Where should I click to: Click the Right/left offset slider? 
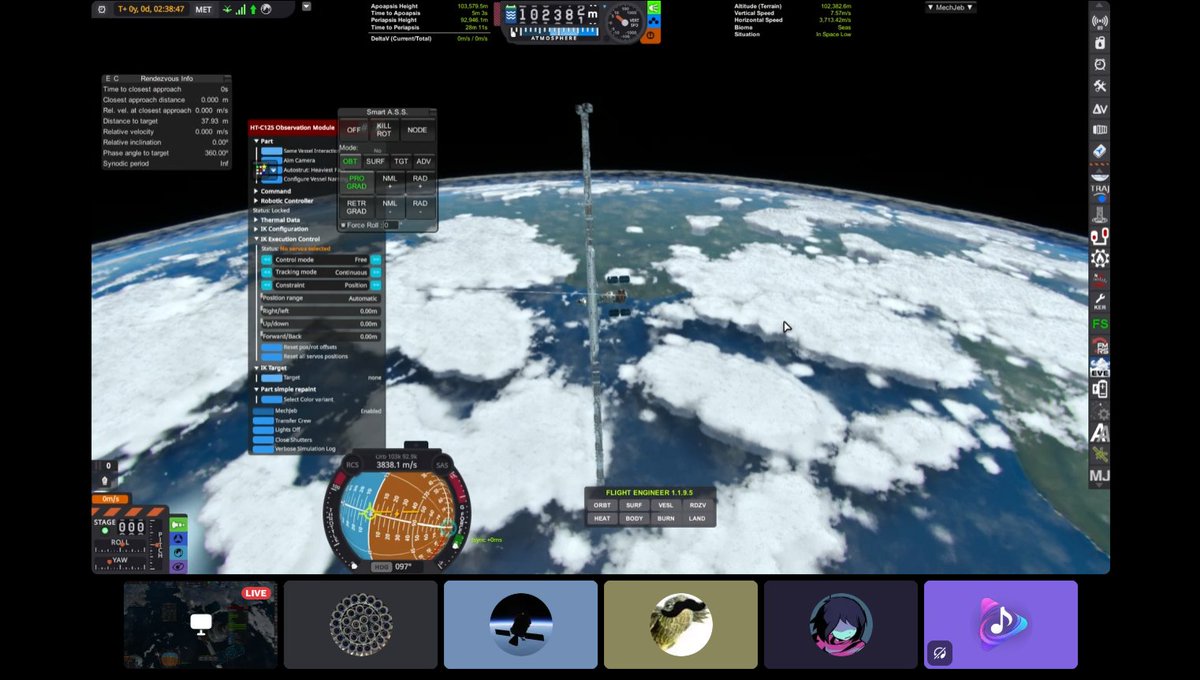pos(320,311)
